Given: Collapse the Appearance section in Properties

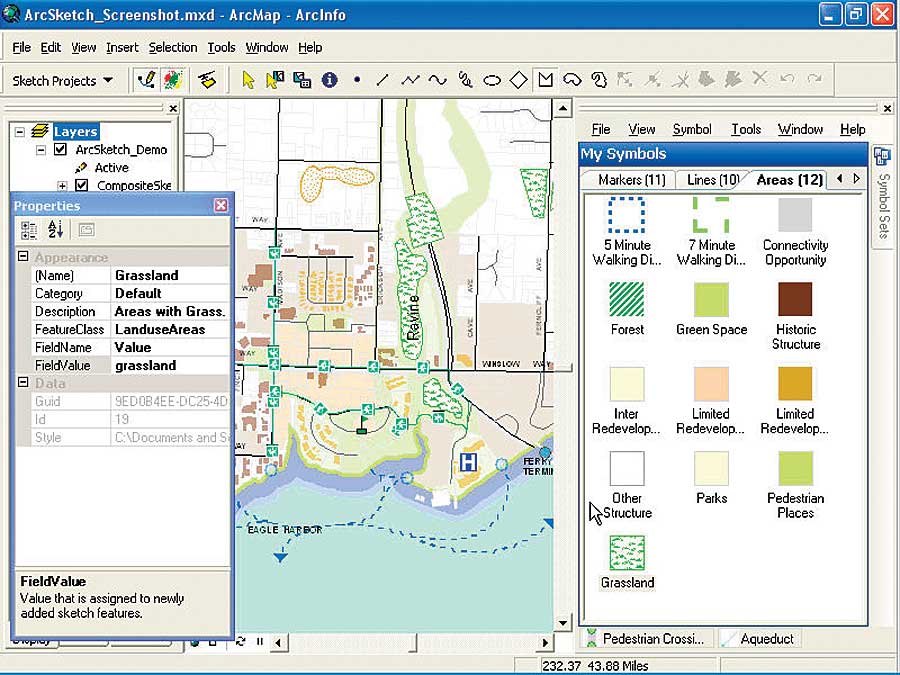Looking at the screenshot, I should 23,257.
